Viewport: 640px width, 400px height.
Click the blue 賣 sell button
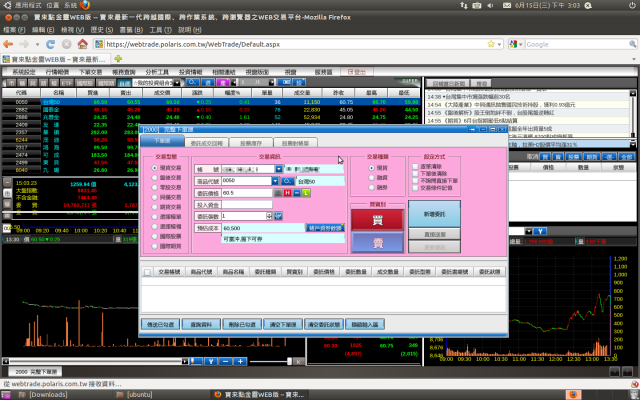tap(378, 243)
